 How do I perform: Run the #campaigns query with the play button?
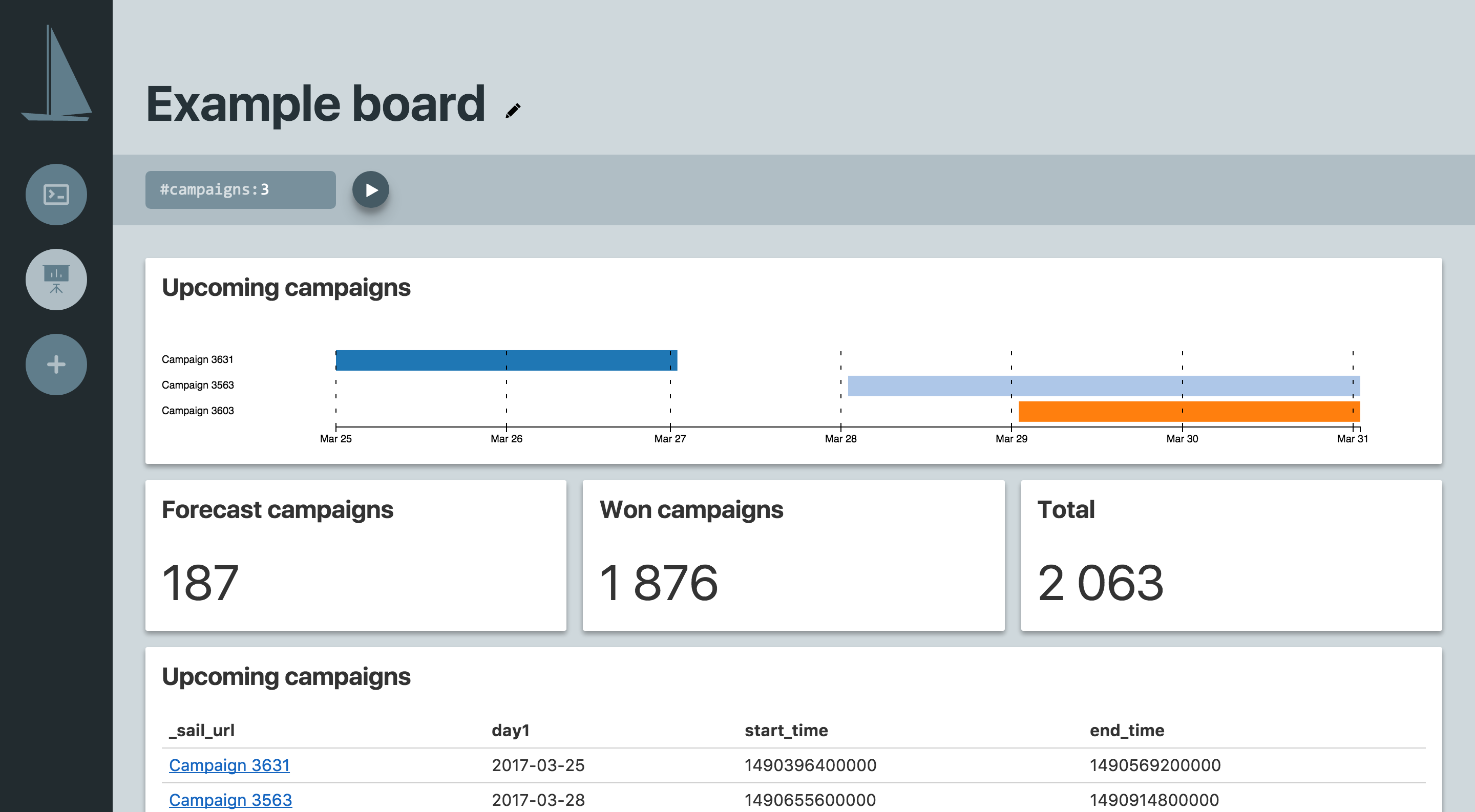(x=370, y=189)
